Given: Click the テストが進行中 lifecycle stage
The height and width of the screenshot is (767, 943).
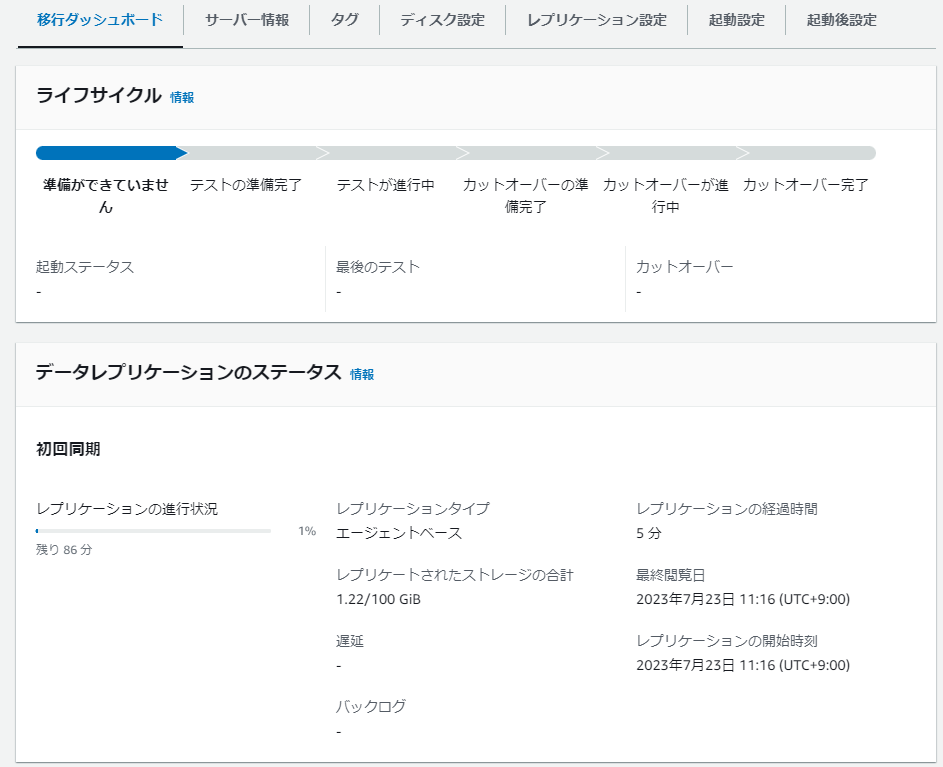Looking at the screenshot, I should coord(385,185).
